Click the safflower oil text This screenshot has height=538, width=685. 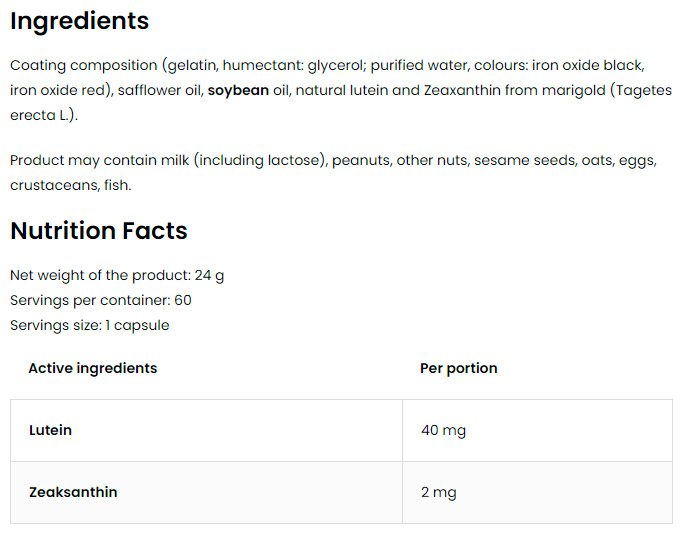pos(160,90)
